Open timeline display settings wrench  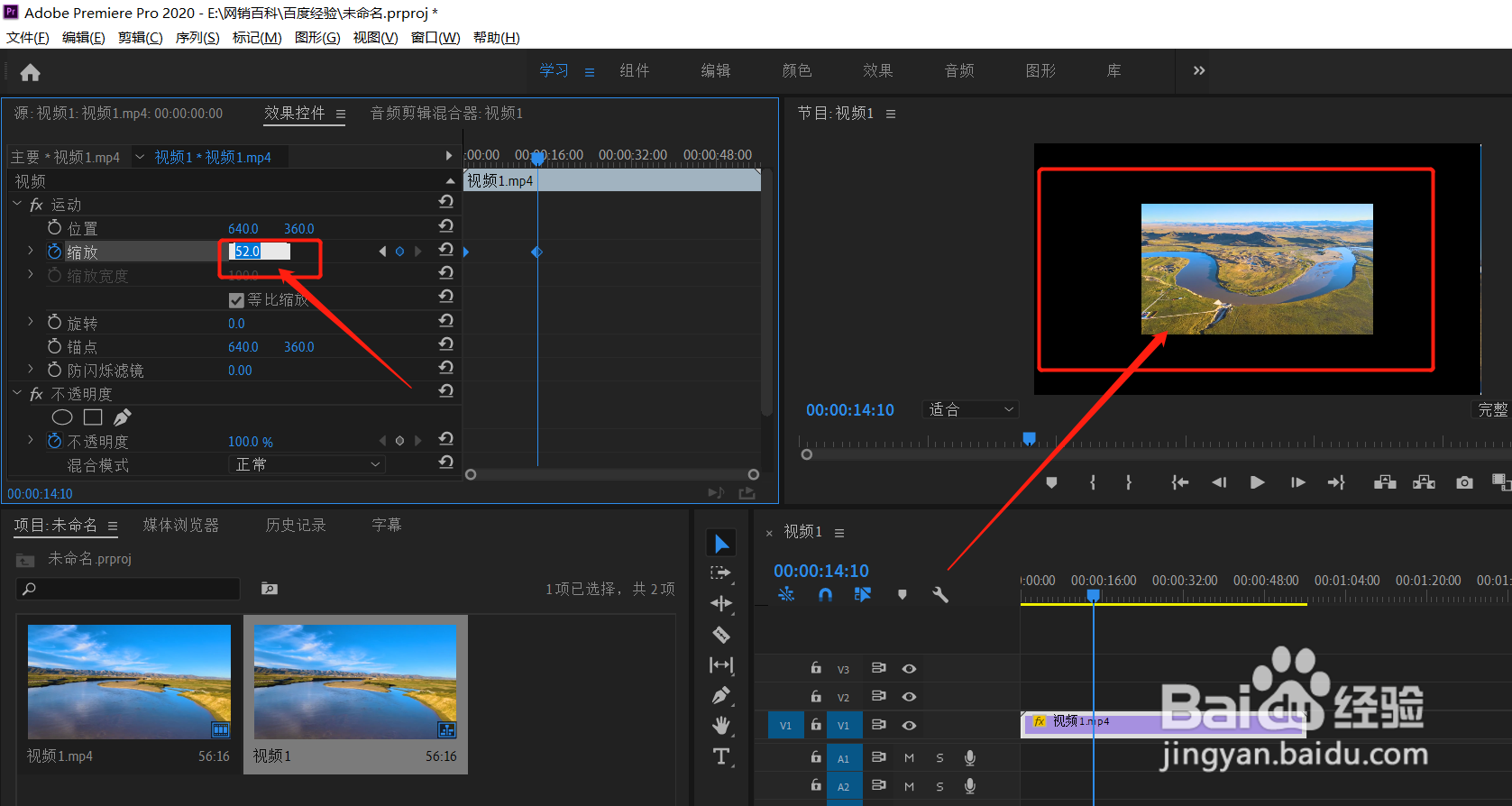click(x=940, y=595)
